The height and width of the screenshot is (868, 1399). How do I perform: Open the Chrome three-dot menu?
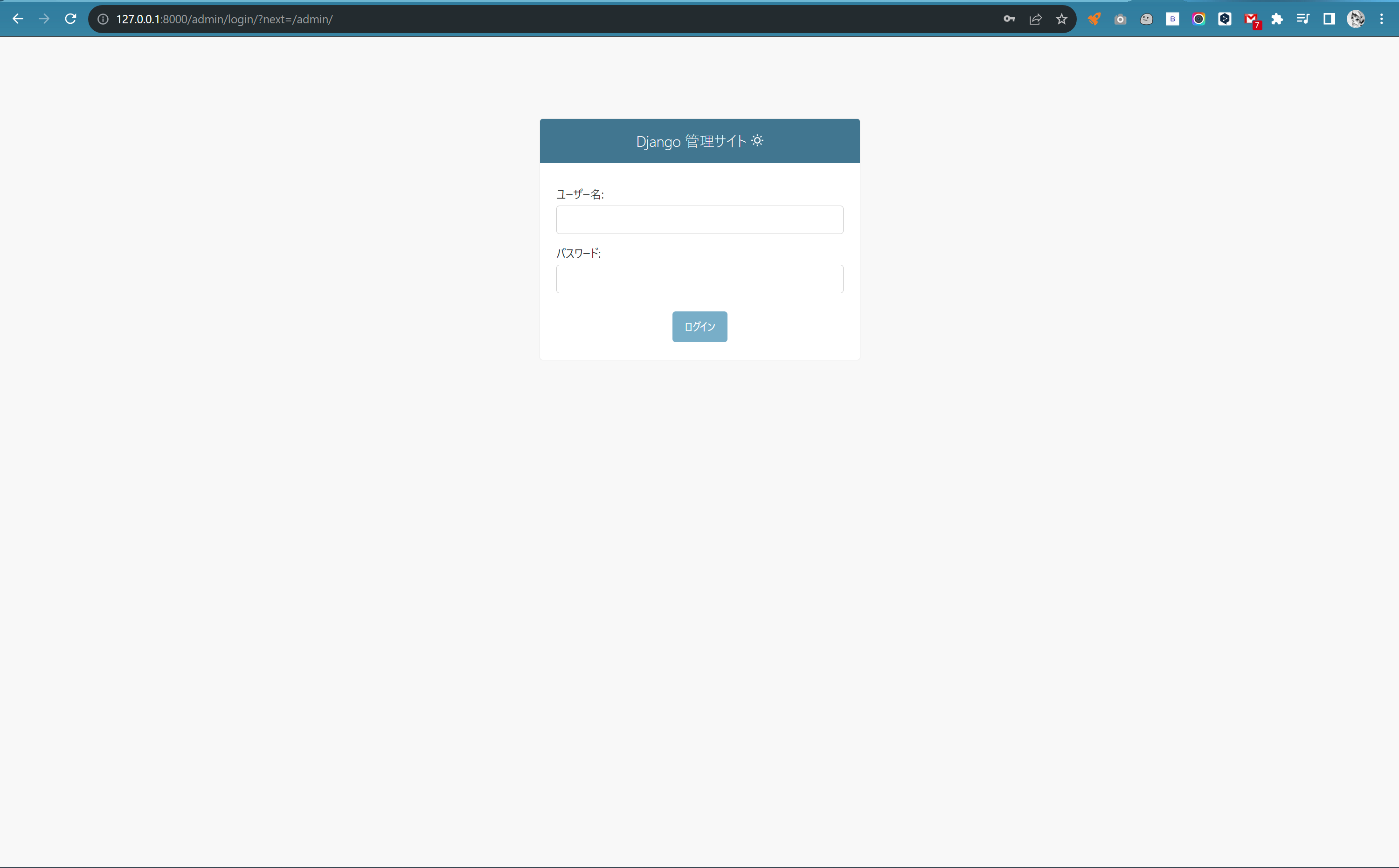pos(1382,19)
